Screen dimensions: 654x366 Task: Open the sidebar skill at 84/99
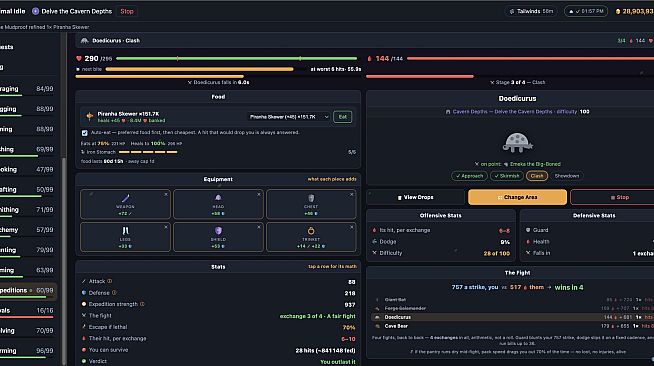pyautogui.click(x=27, y=89)
